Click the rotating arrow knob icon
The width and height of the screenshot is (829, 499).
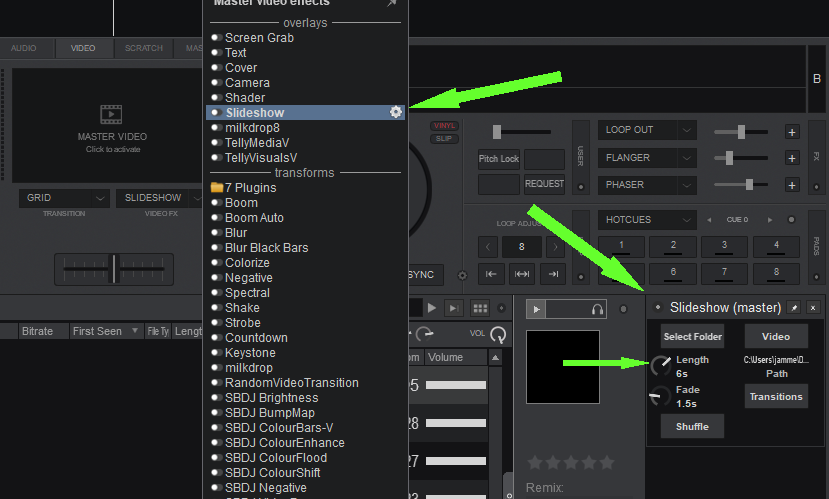tap(424, 334)
